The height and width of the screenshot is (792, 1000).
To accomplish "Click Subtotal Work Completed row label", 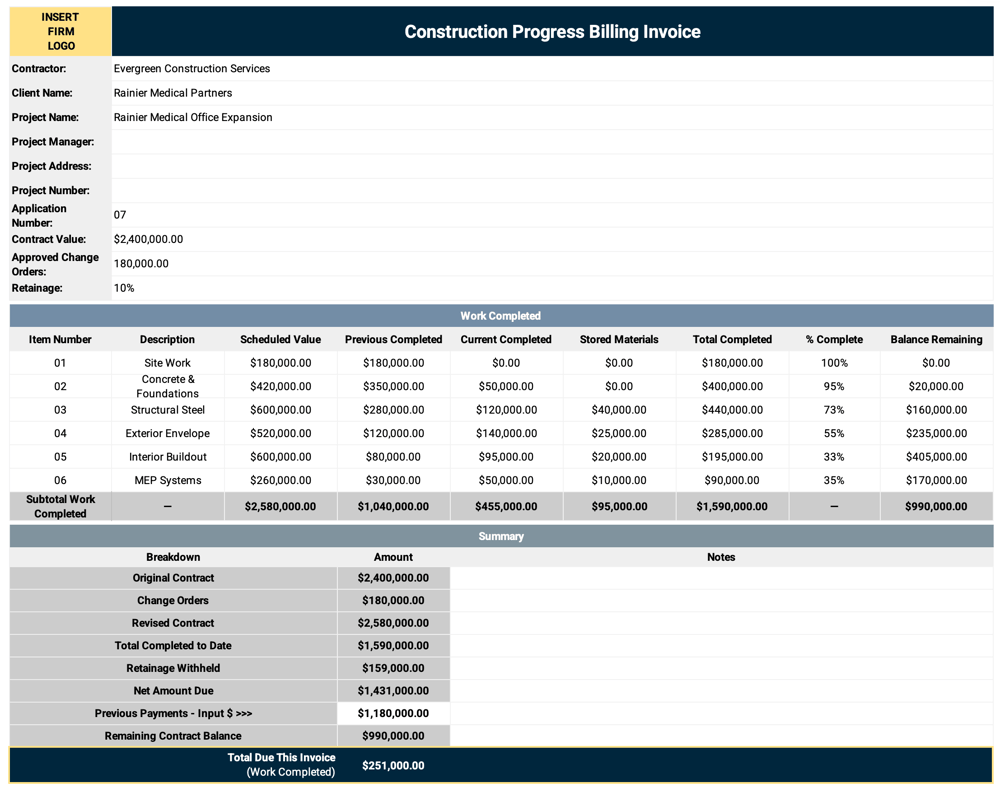I will 60,506.
